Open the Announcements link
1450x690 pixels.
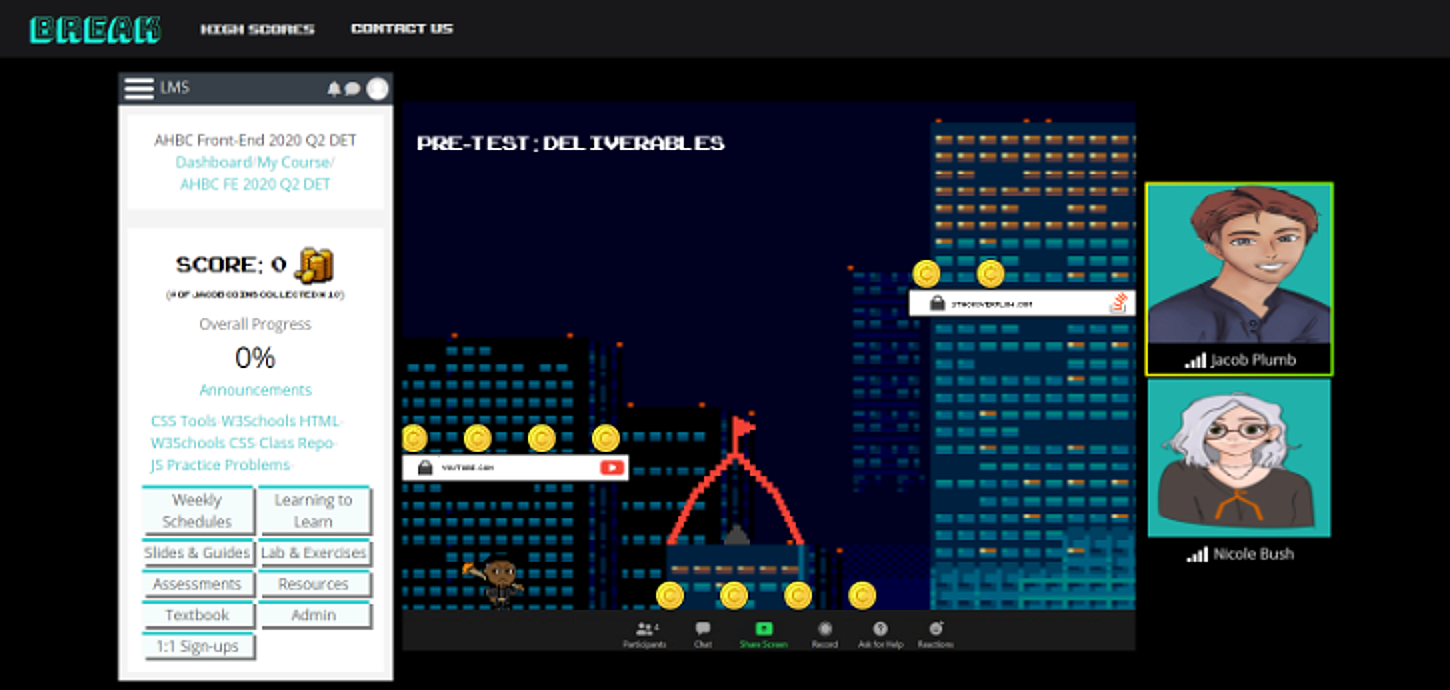(x=255, y=390)
